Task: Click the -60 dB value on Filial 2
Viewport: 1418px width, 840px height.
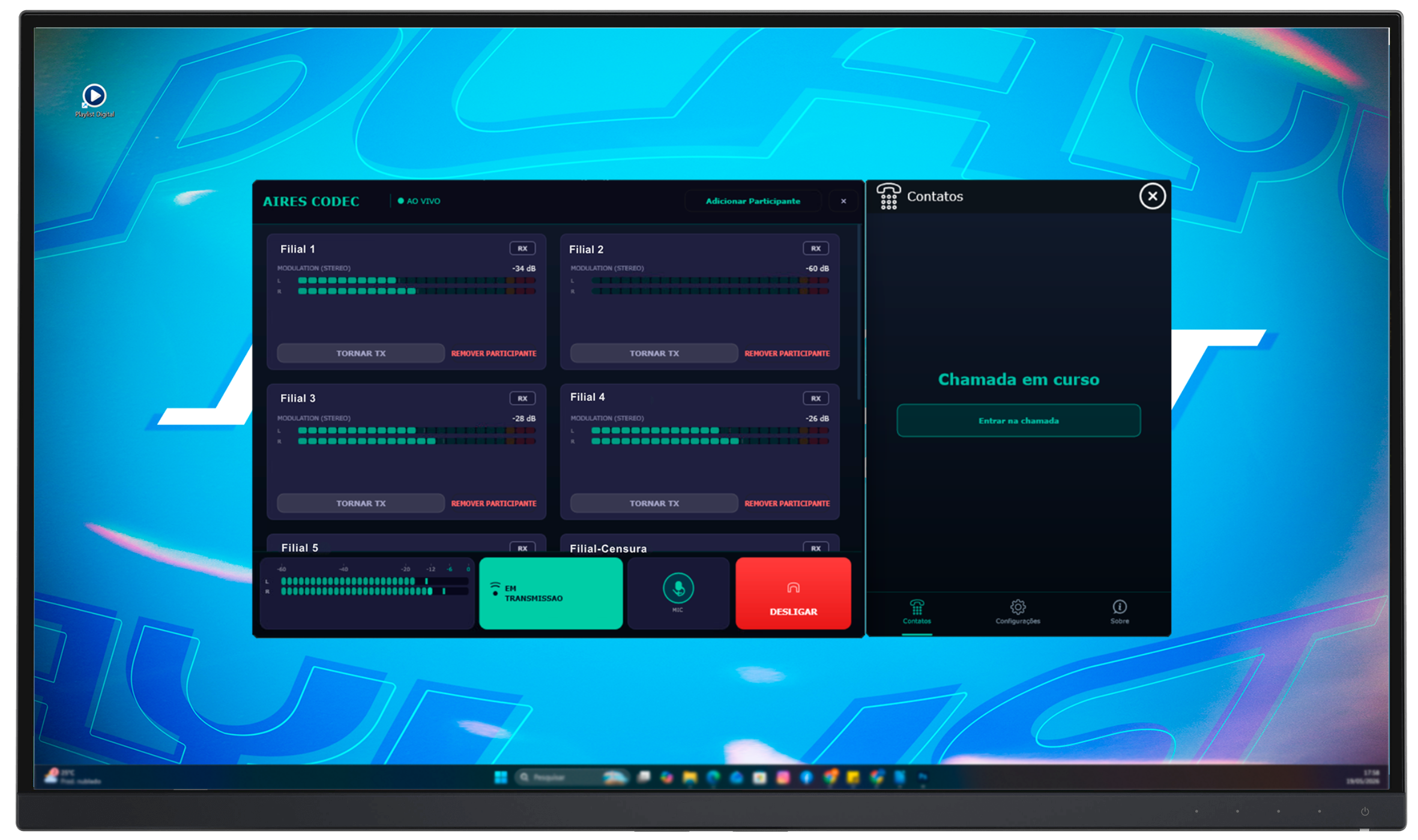Action: [817, 268]
